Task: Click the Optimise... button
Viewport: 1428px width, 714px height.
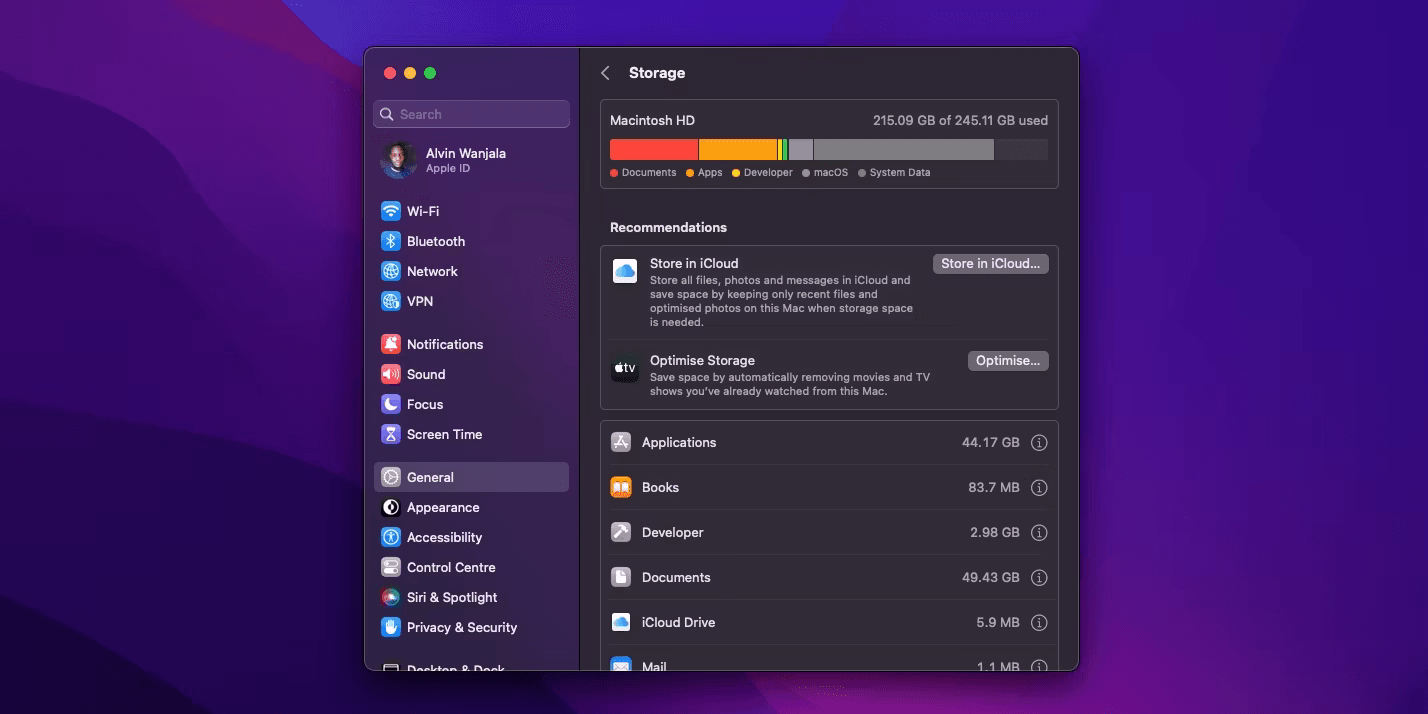Action: click(x=1008, y=360)
